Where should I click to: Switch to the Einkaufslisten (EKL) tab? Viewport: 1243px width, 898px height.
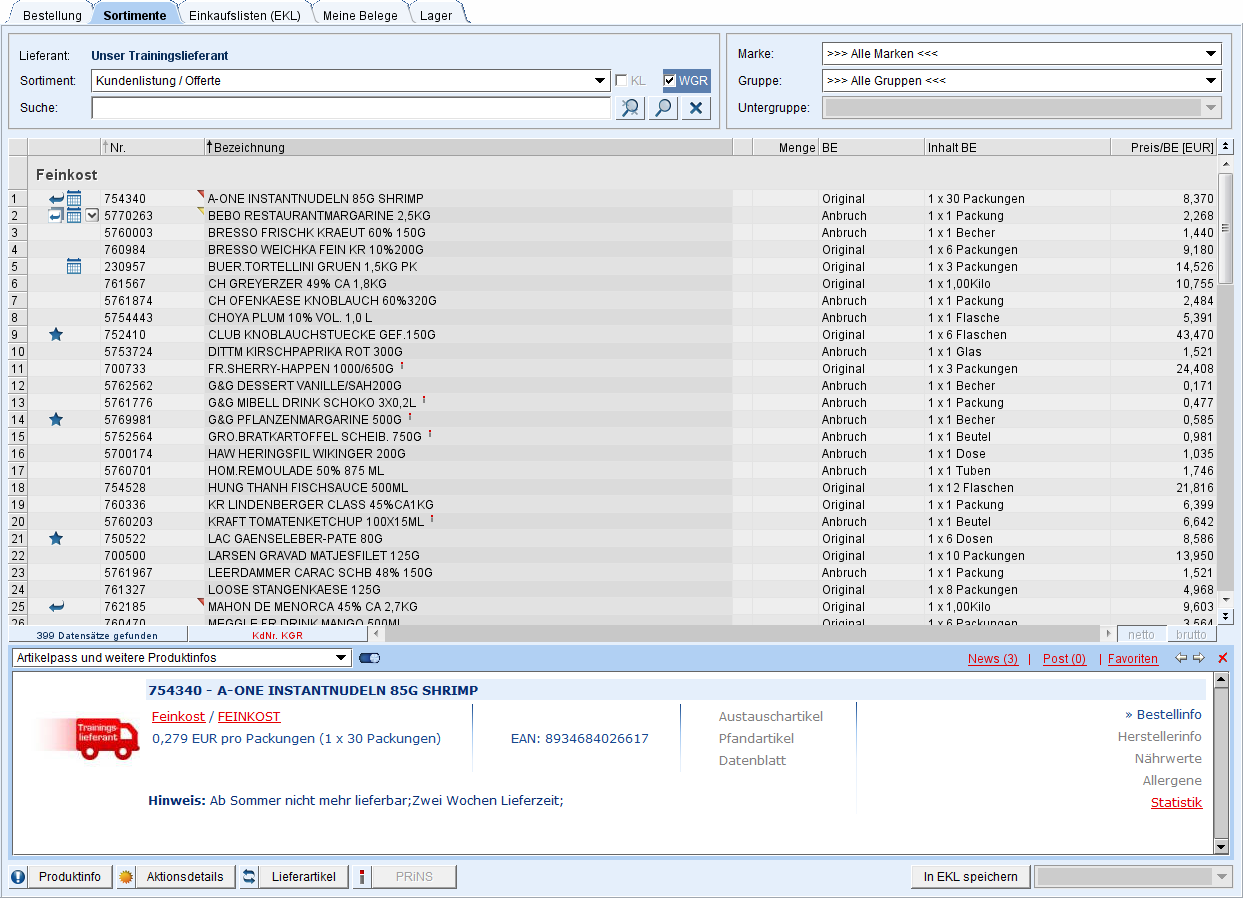click(244, 15)
